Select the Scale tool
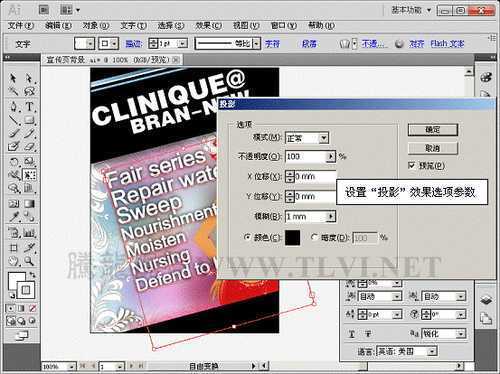The image size is (500, 374). tap(29, 162)
